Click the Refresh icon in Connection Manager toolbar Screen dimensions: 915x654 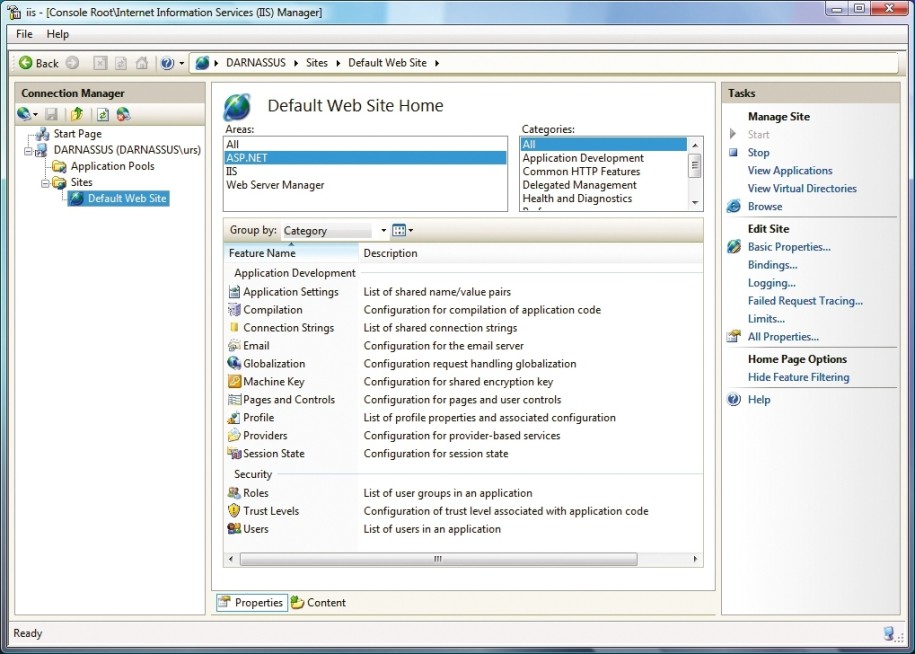[x=103, y=114]
